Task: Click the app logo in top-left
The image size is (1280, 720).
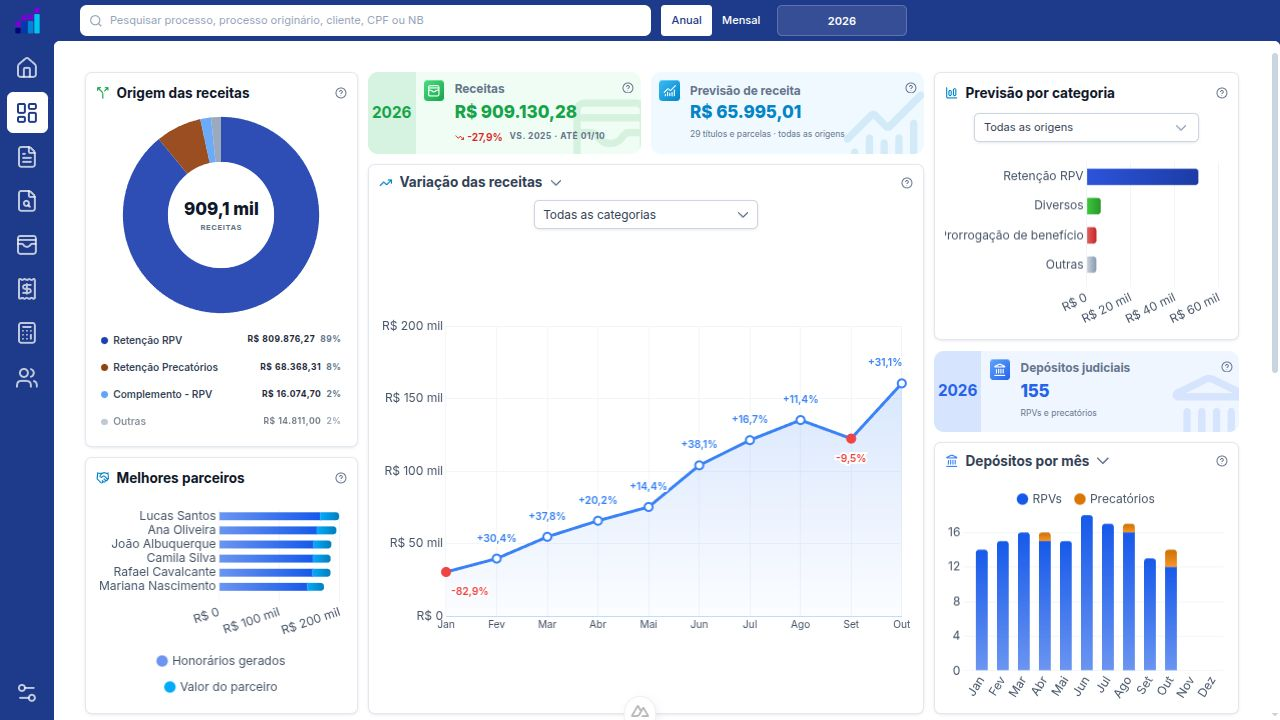Action: pyautogui.click(x=27, y=21)
